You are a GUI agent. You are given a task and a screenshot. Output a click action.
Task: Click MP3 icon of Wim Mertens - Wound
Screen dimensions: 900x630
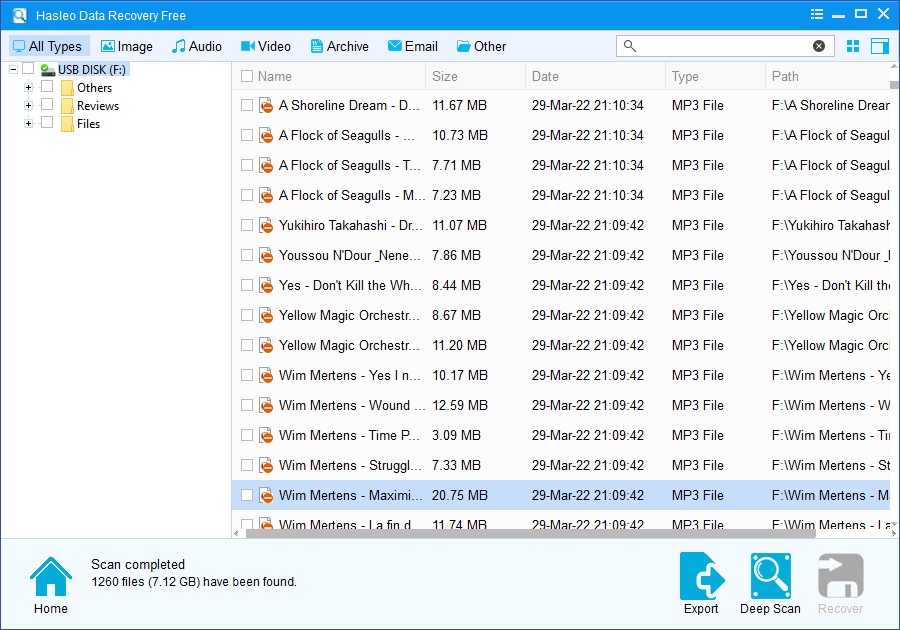tap(266, 405)
